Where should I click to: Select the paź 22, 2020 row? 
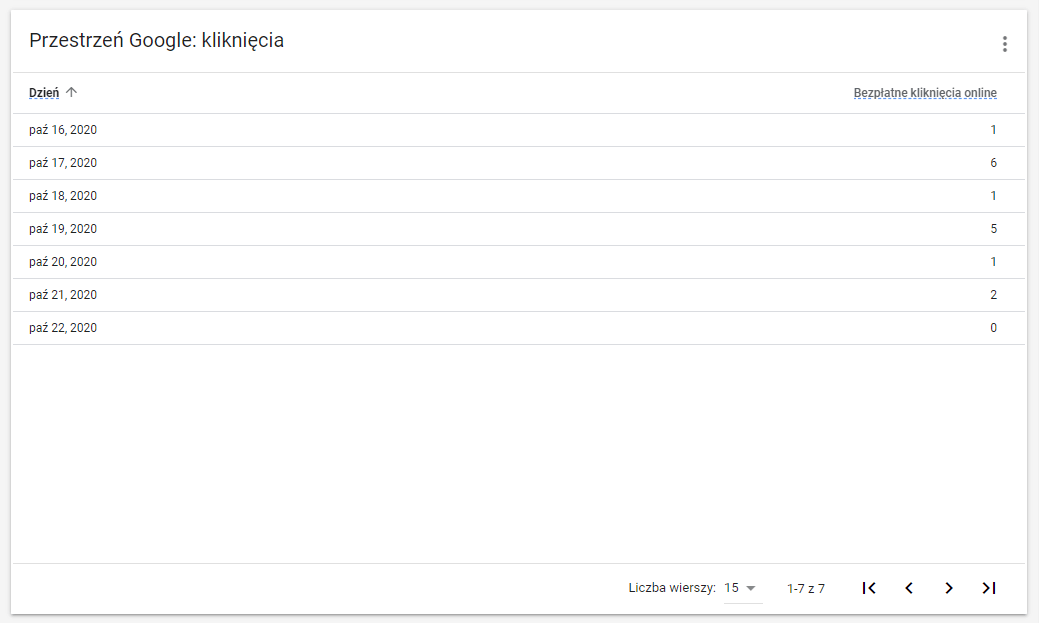63,328
